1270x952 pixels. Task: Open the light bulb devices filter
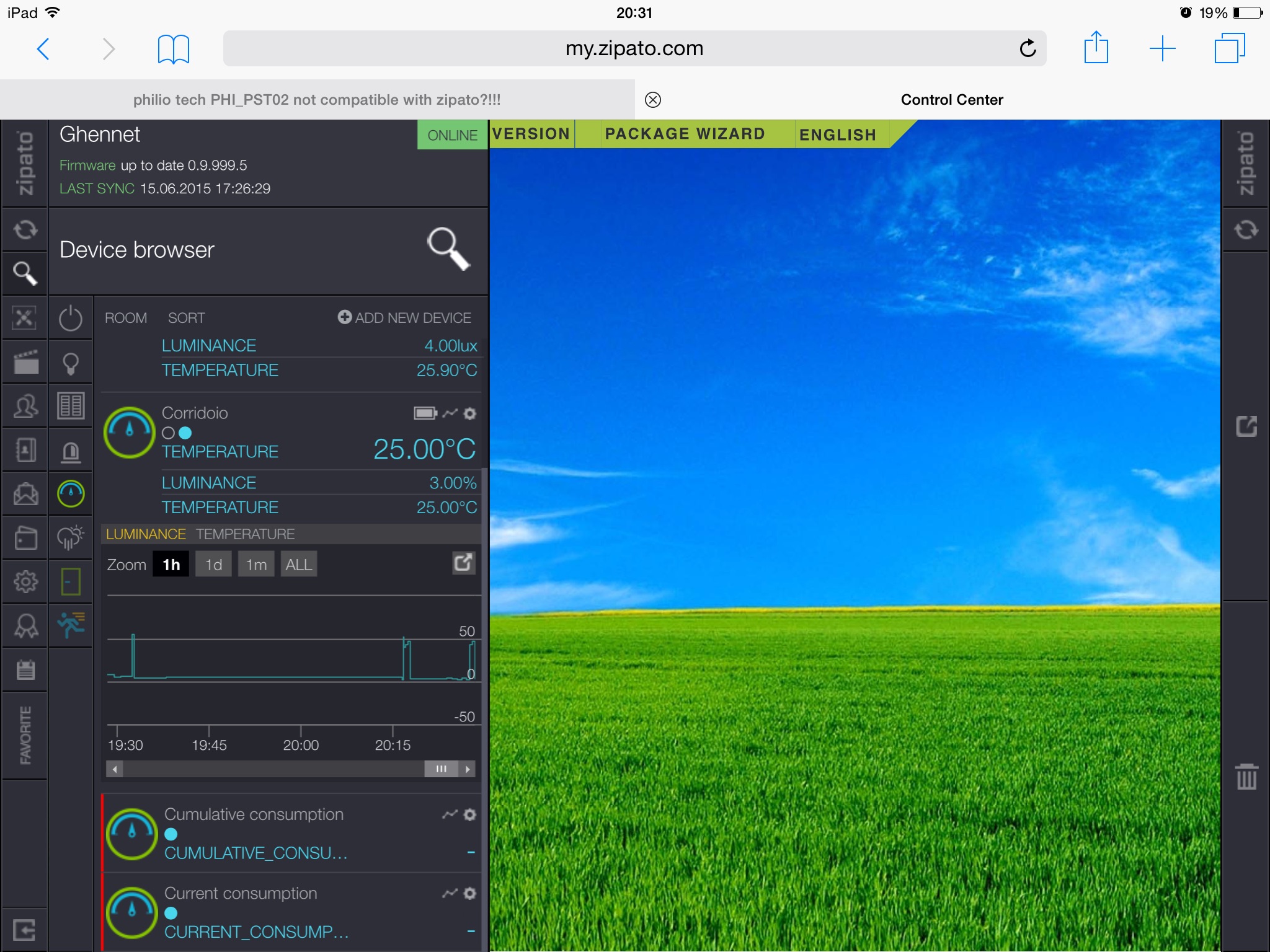(71, 363)
